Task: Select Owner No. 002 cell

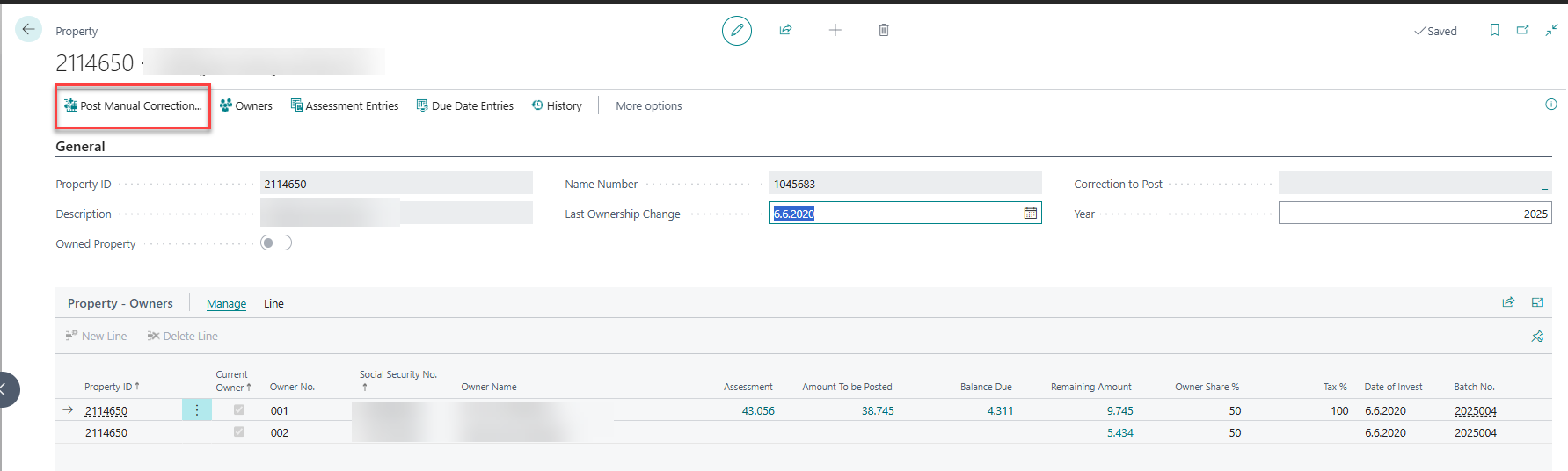Action: pos(280,432)
